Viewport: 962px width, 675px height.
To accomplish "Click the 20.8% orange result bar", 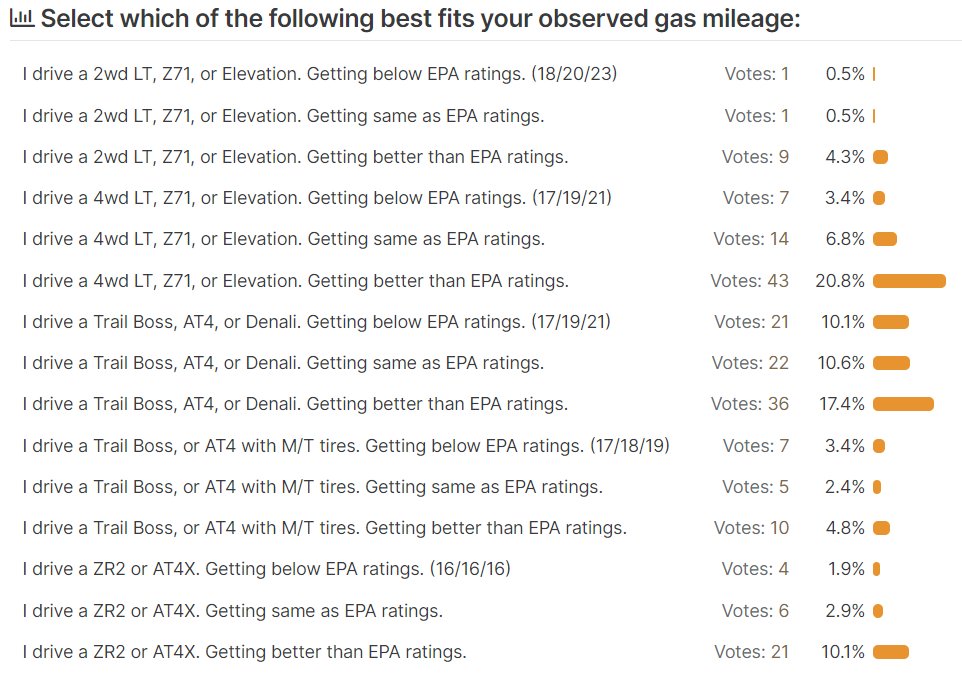I will click(909, 281).
